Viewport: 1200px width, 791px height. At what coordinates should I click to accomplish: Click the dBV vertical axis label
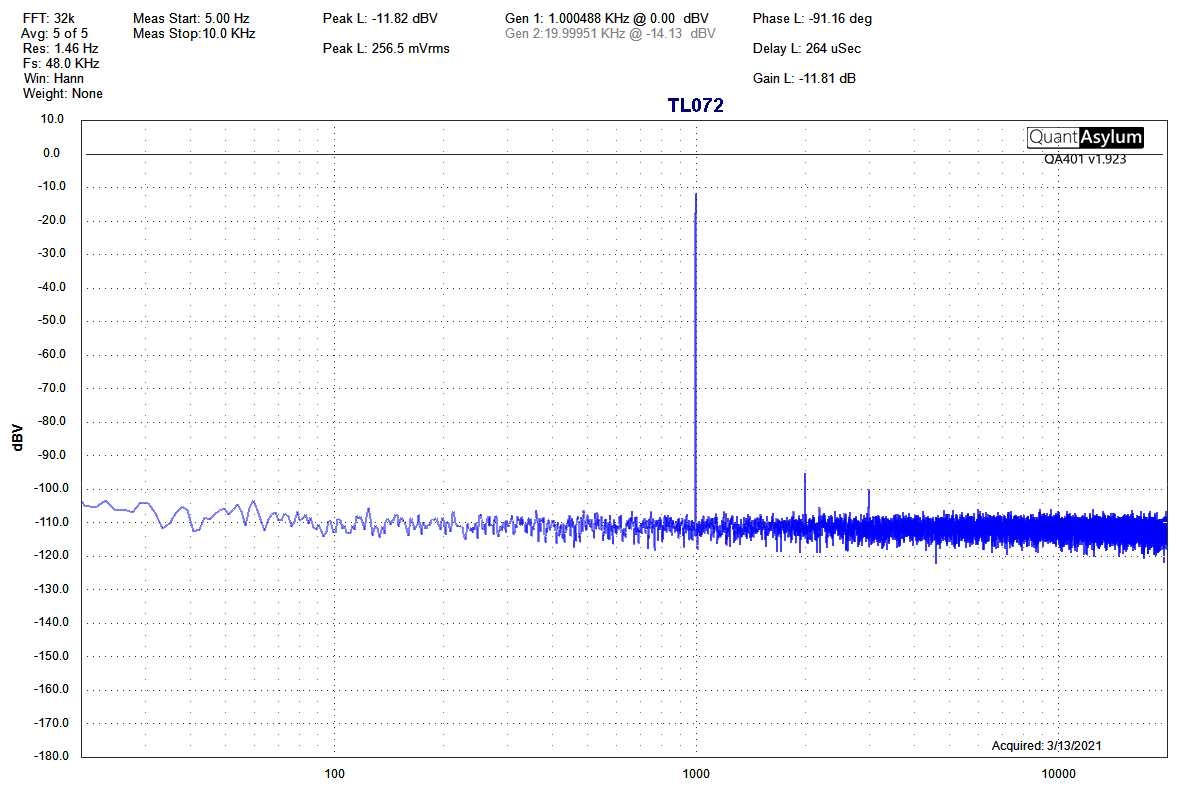[17, 437]
